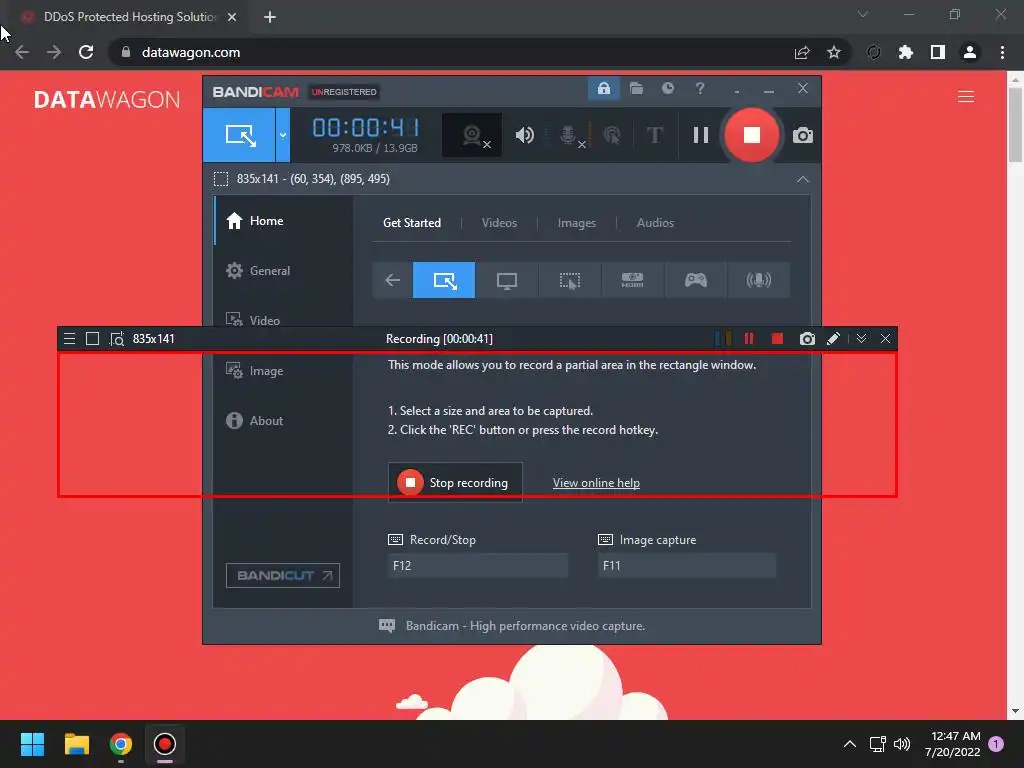1024x768 pixels.
Task: Click the Bandicam footer chat message icon
Action: pyautogui.click(x=387, y=626)
